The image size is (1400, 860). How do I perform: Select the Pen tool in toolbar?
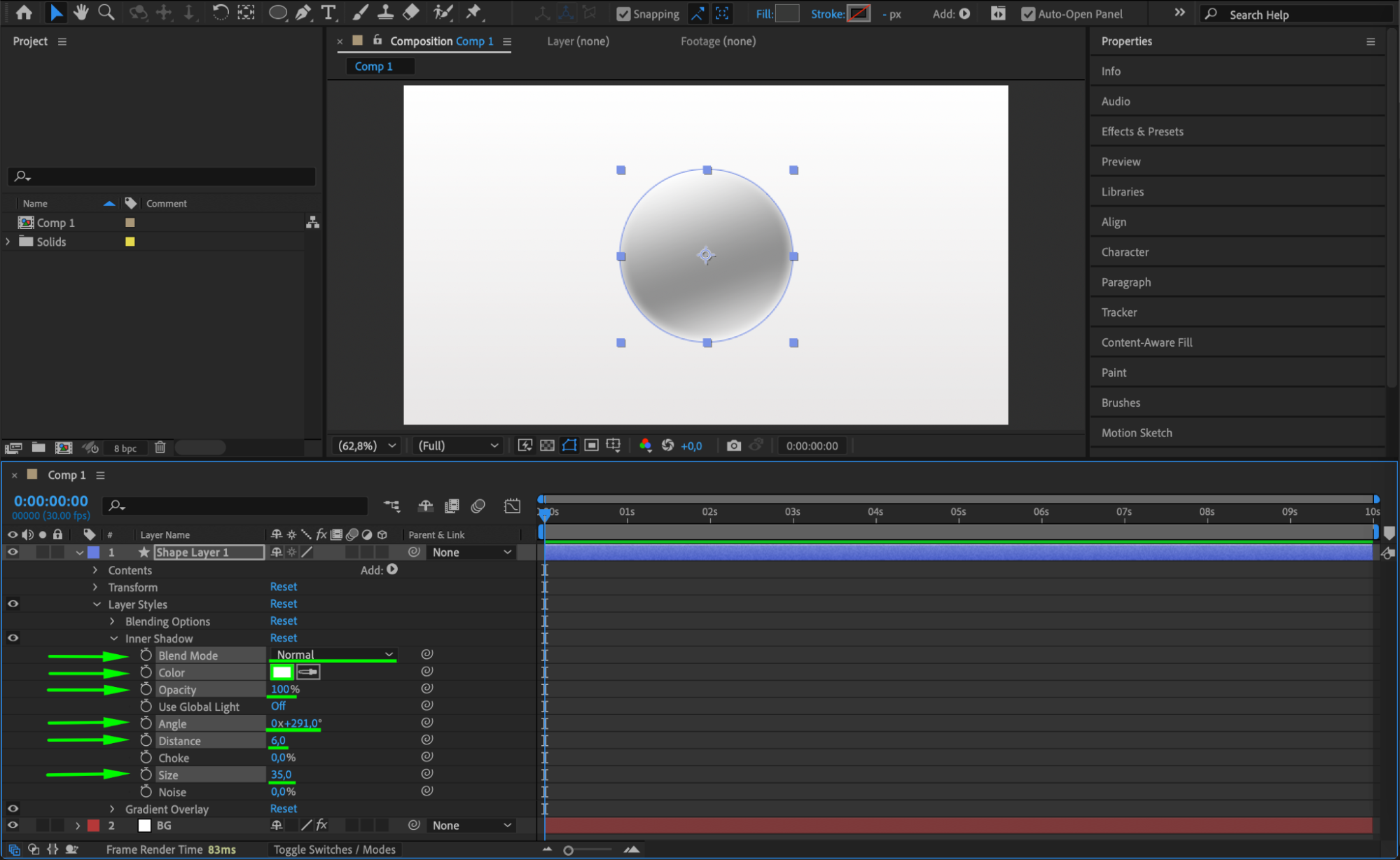tap(303, 13)
